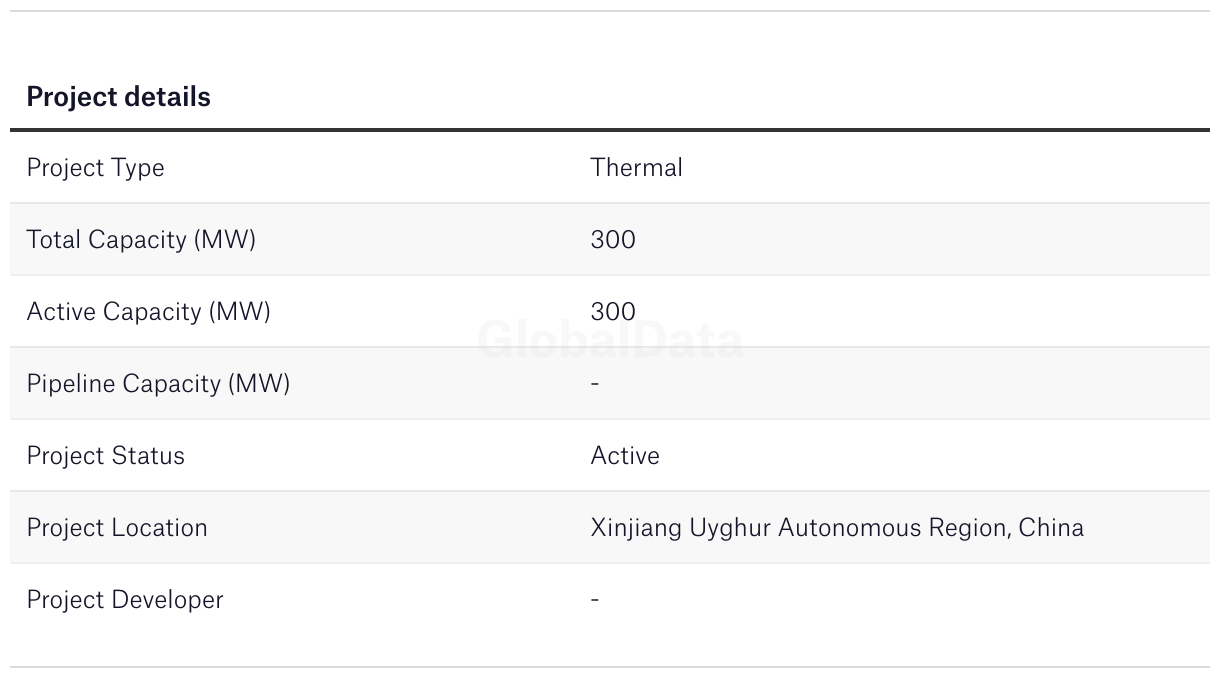
Task: Select the Pipeline Capacity (MW) label
Action: coord(158,383)
